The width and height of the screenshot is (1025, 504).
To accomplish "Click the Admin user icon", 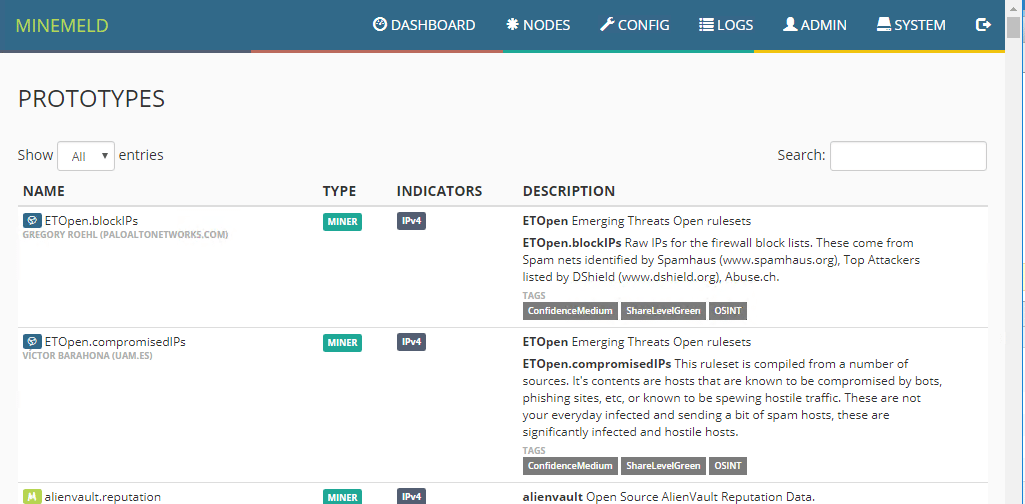I will point(790,25).
